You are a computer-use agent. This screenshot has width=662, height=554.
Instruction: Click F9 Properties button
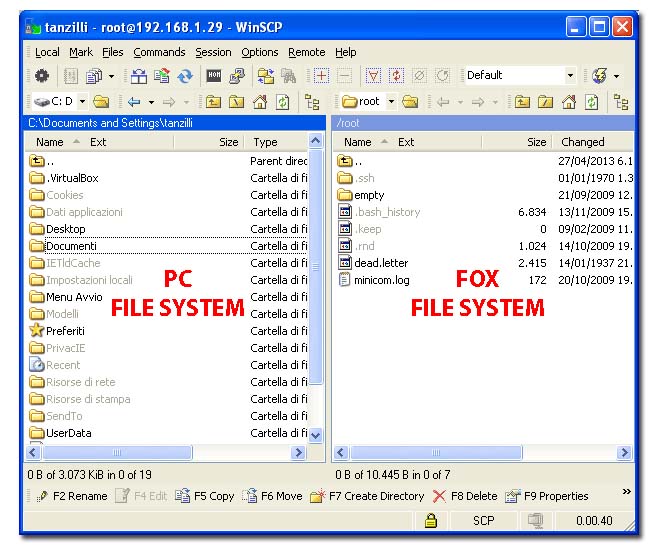tap(547, 496)
